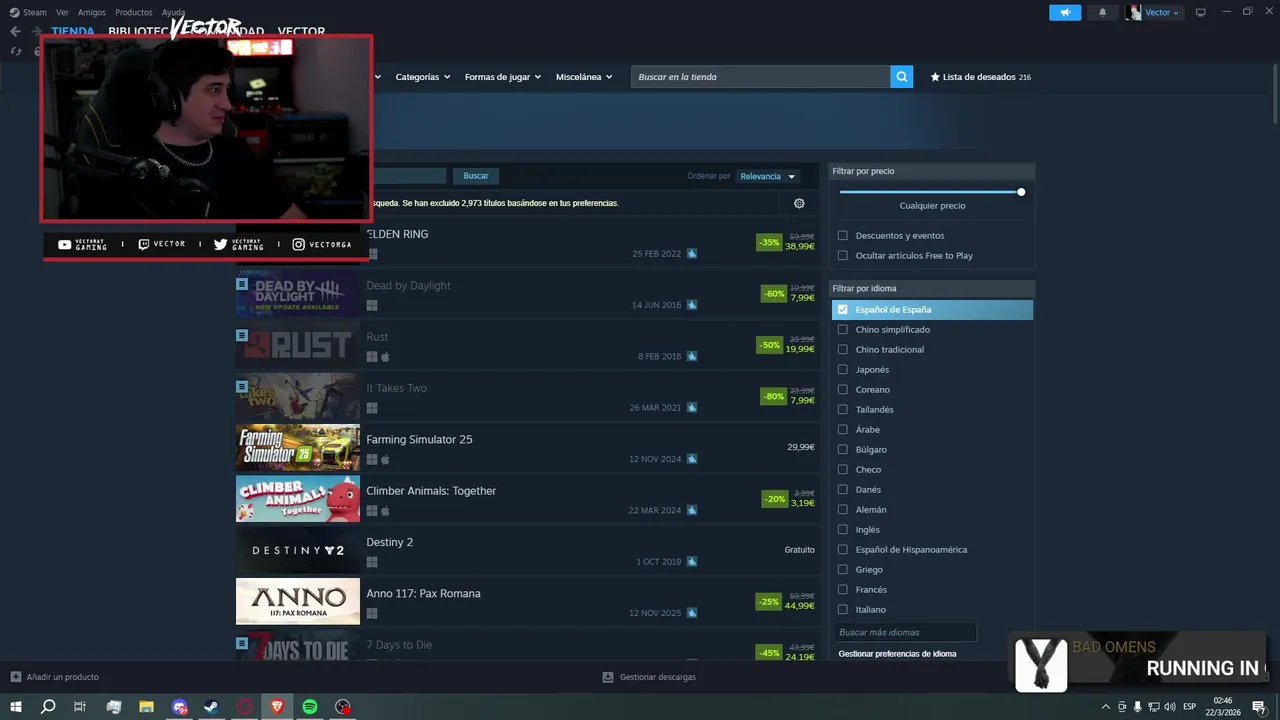The height and width of the screenshot is (720, 1280).
Task: Open the Amigos menu
Action: pyautogui.click(x=92, y=12)
